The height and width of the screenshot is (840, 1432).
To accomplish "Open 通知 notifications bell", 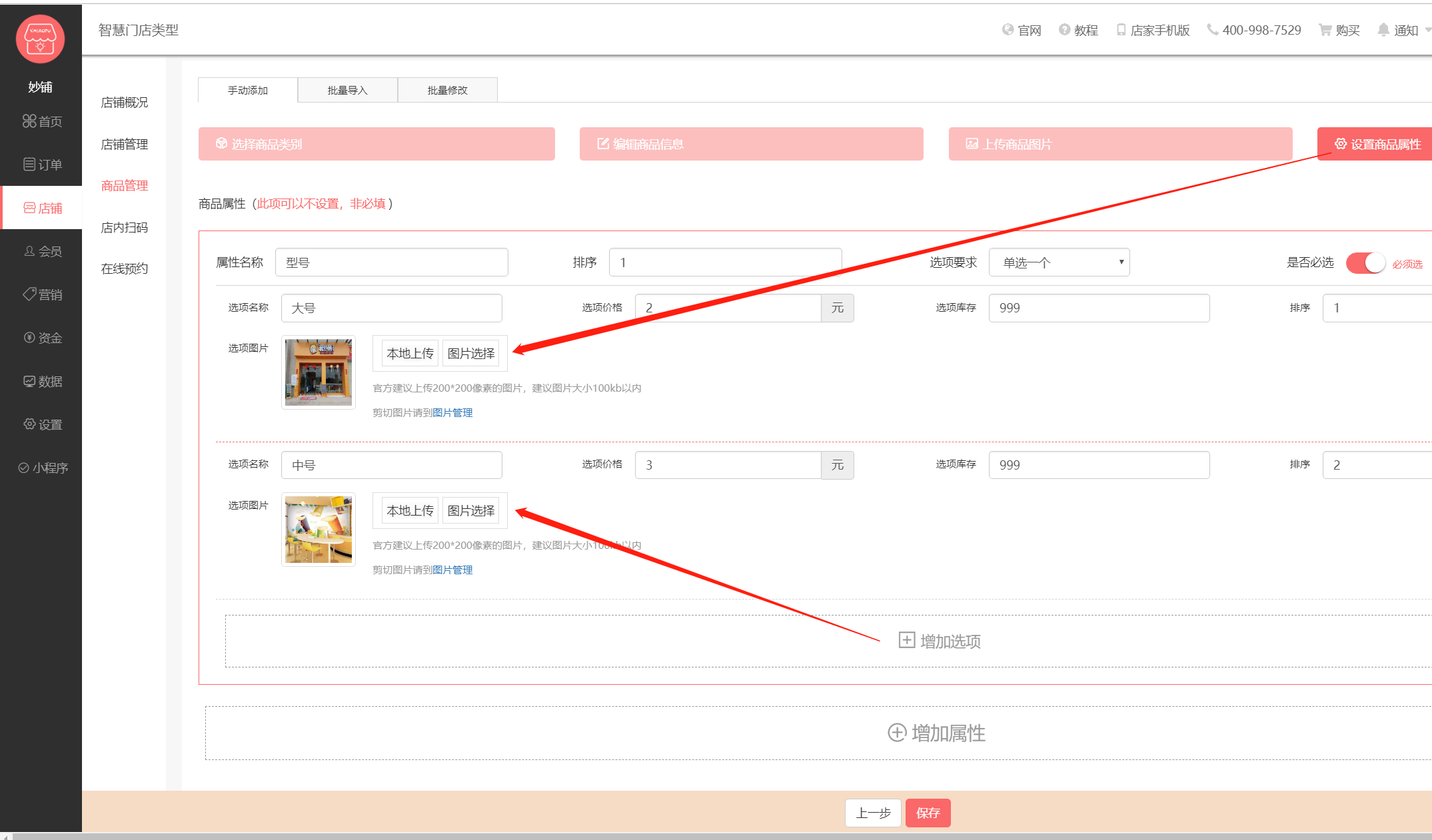I will point(1399,31).
